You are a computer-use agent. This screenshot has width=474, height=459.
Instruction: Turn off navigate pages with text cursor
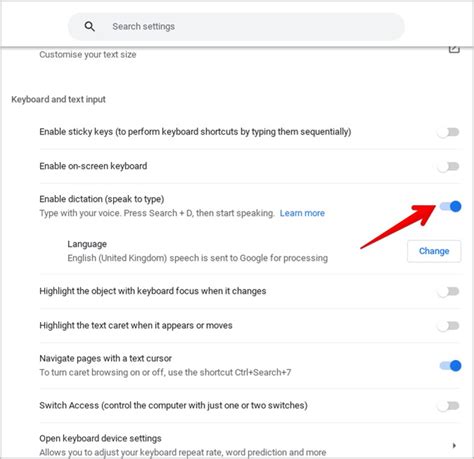450,366
